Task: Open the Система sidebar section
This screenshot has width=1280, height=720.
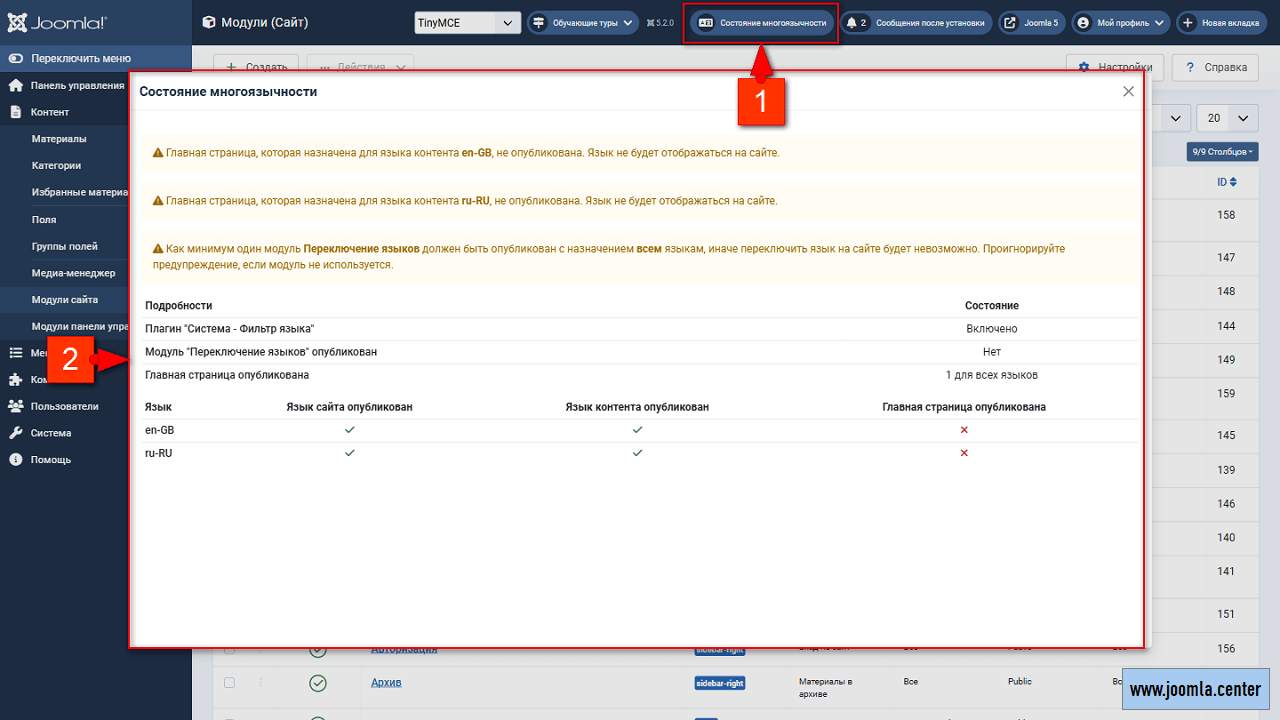Action: tap(50, 433)
